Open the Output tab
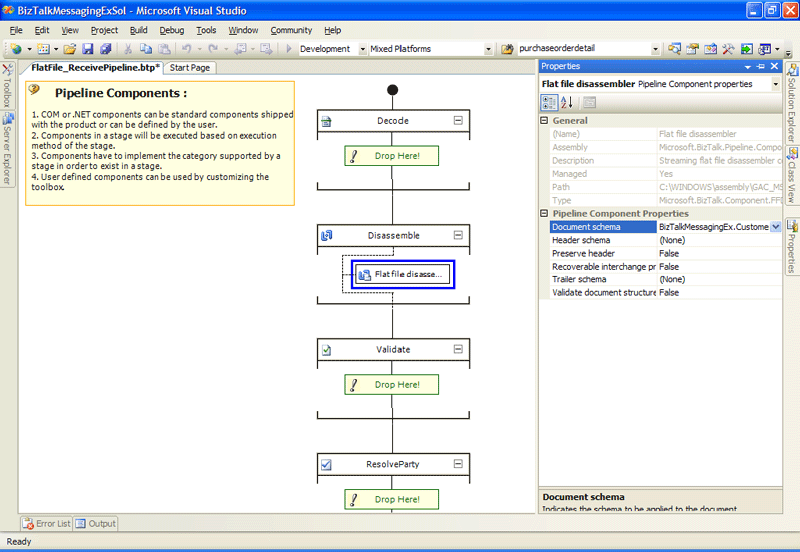 (x=95, y=524)
